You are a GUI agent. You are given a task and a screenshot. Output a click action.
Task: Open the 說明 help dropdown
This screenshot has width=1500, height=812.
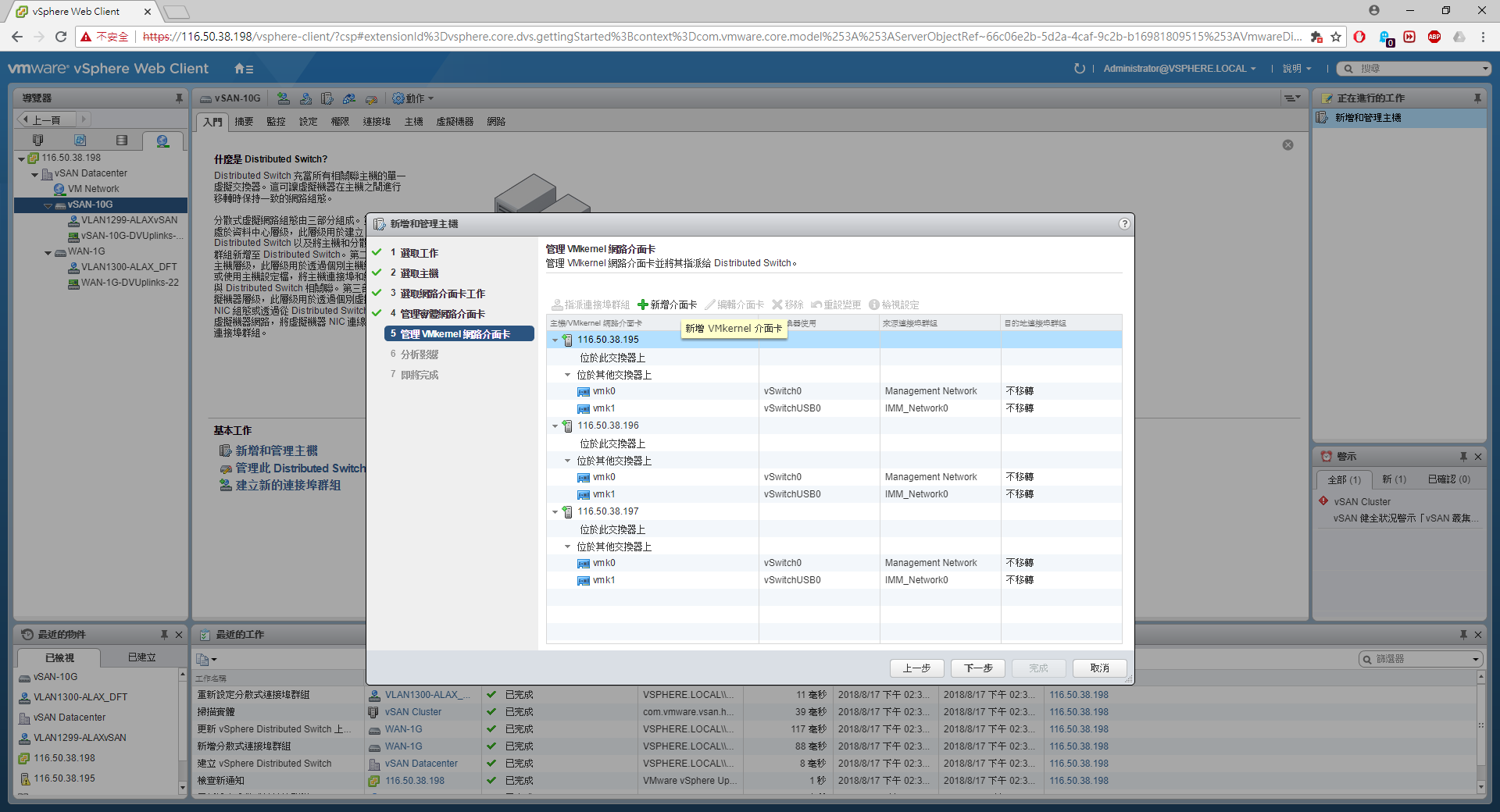pyautogui.click(x=1297, y=69)
